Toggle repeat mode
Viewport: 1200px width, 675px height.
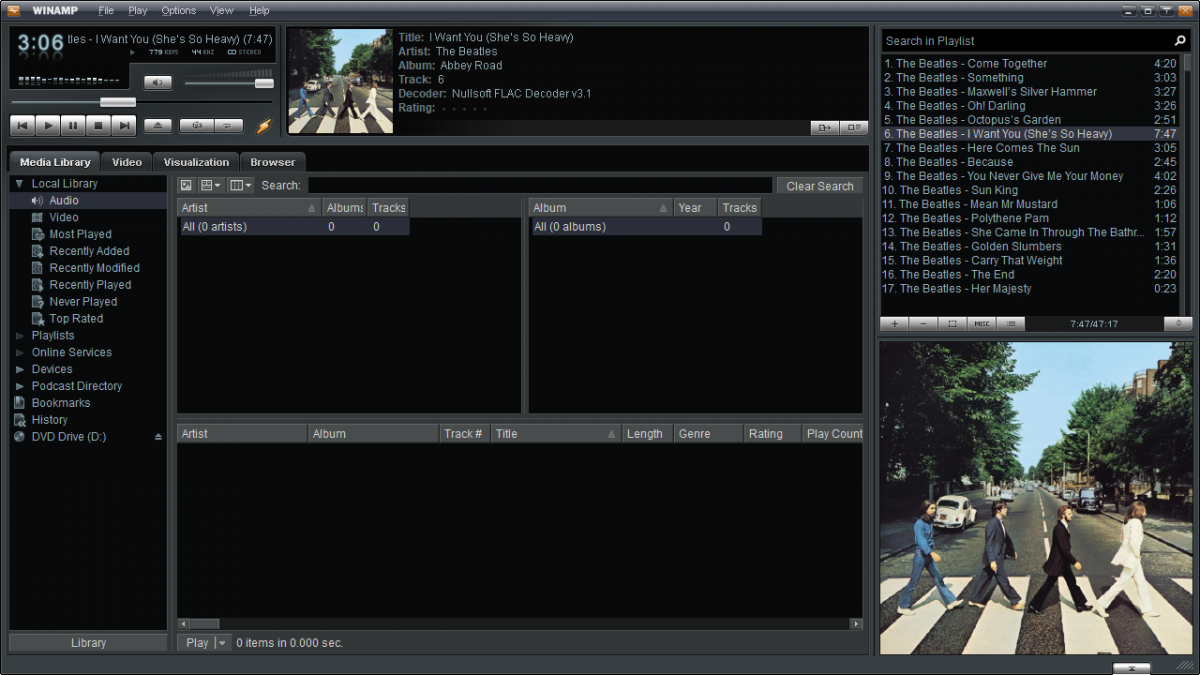tap(228, 126)
